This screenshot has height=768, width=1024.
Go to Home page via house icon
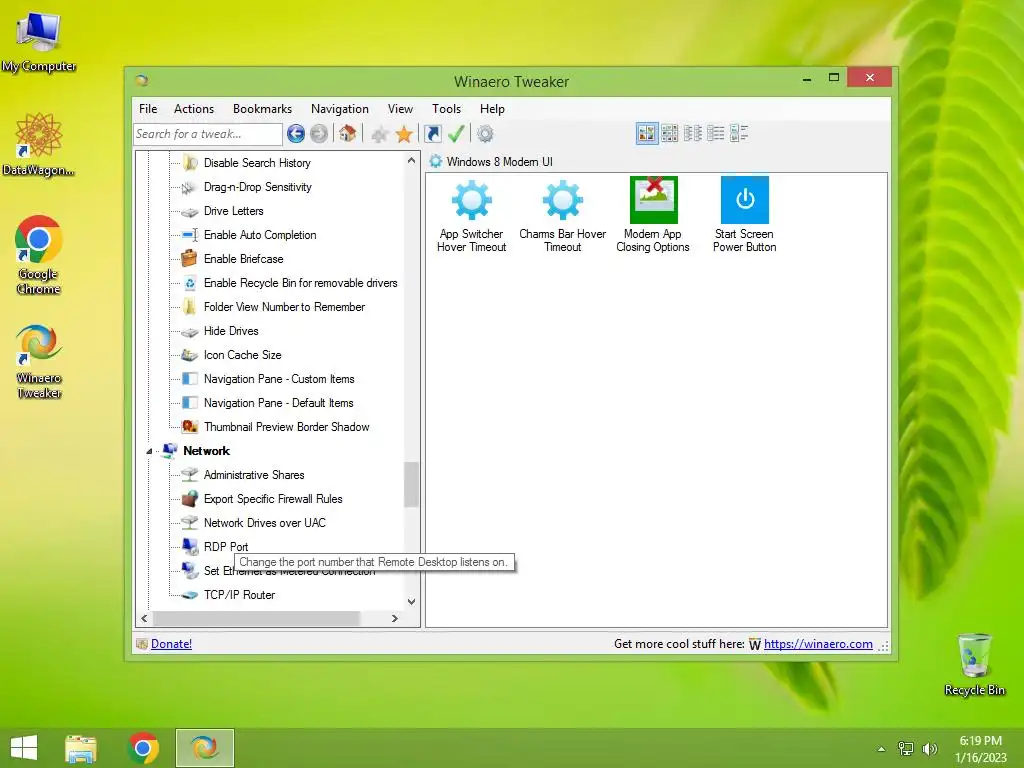pyautogui.click(x=347, y=134)
